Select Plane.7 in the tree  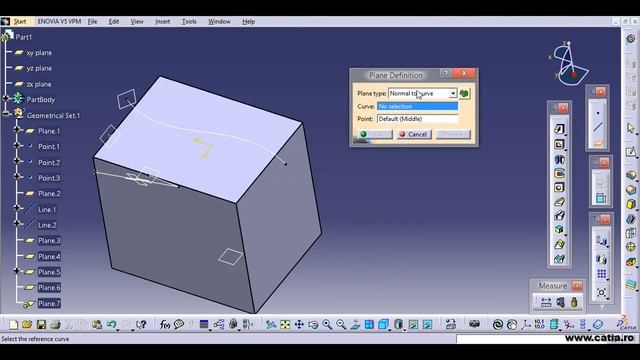tap(49, 303)
